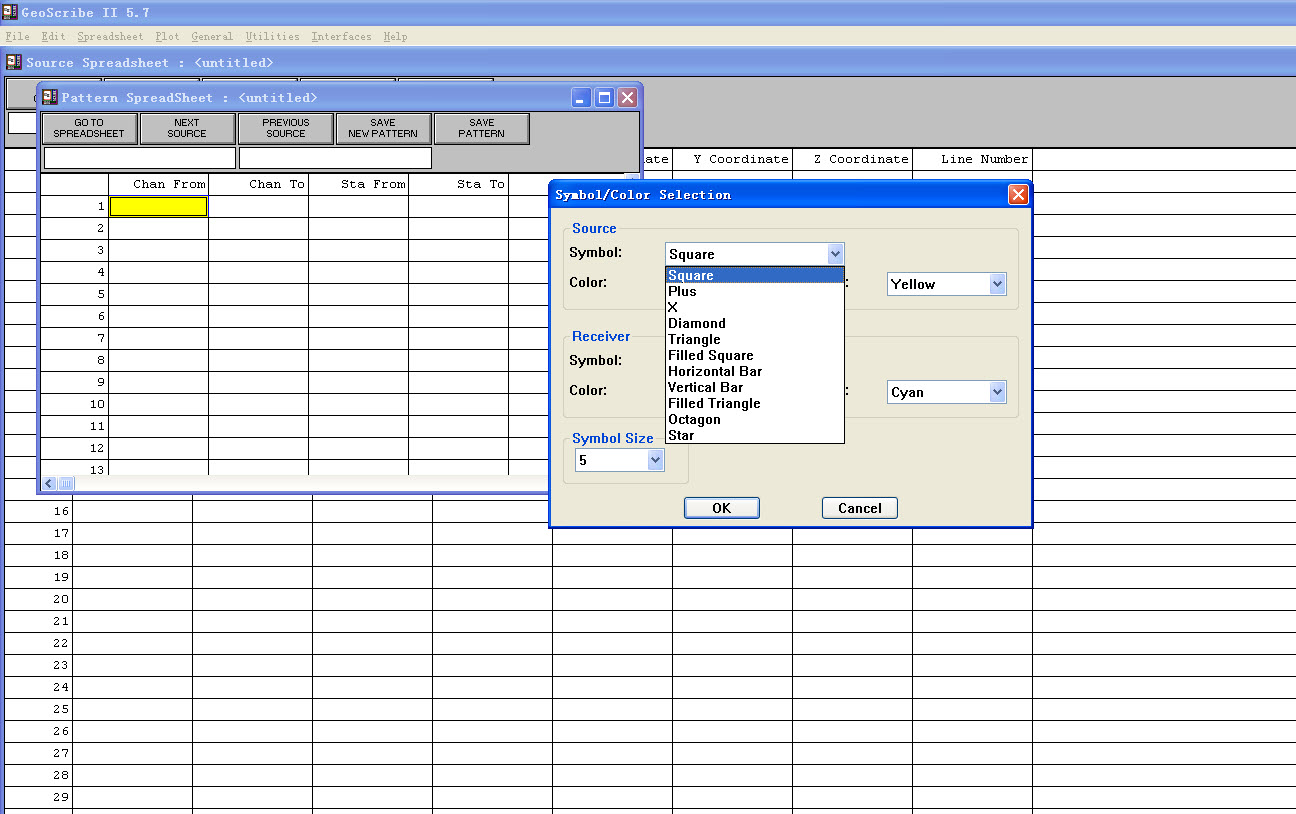
Task: Open the File menu
Action: 17,36
